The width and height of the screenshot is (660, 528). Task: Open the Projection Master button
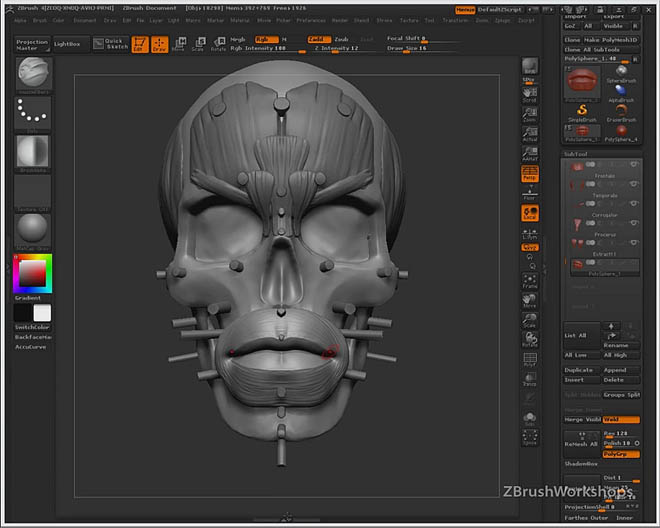click(x=32, y=45)
